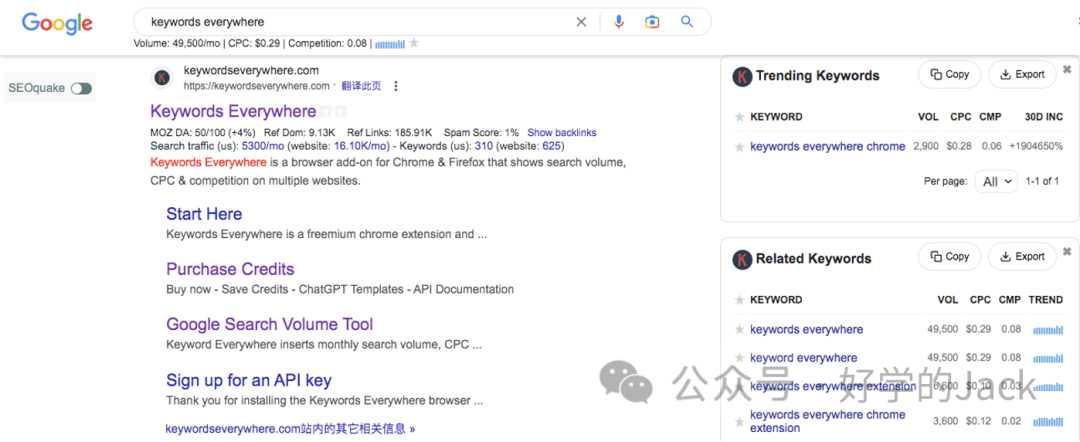Open trend chart bars under the search box

pyautogui.click(x=390, y=43)
